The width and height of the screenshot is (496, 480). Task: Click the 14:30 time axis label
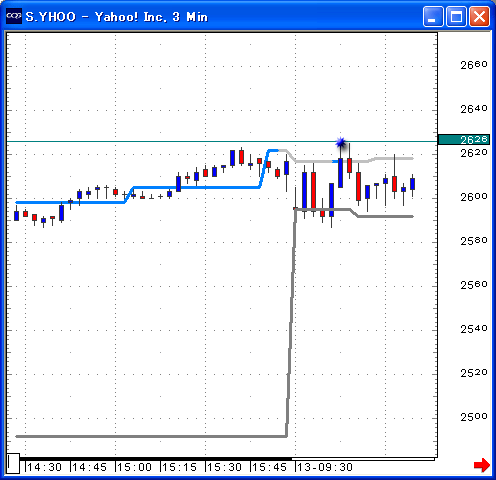click(x=44, y=467)
